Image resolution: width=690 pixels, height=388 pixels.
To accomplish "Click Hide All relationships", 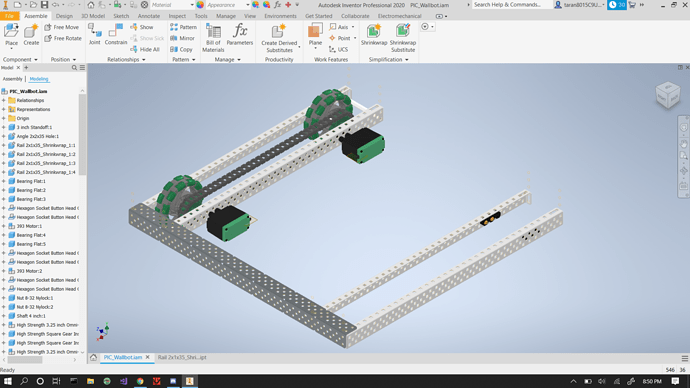I will (145, 49).
